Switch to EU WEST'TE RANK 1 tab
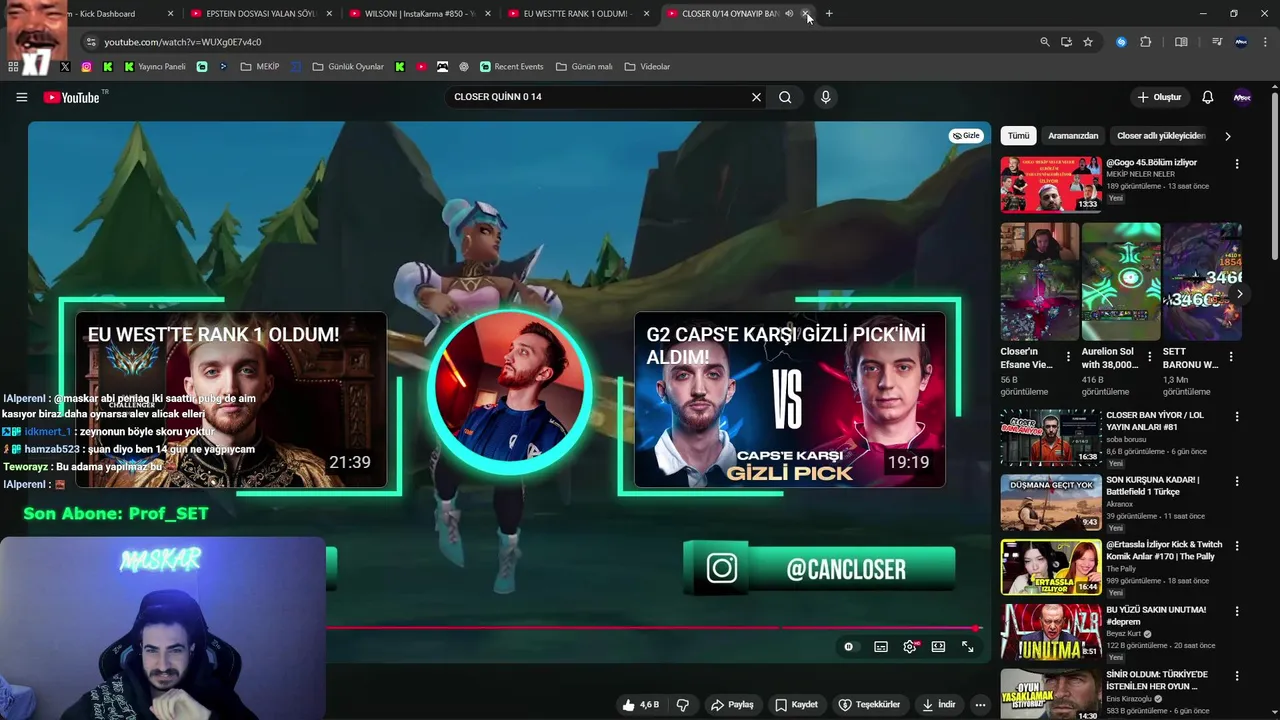Image resolution: width=1280 pixels, height=720 pixels. [577, 14]
